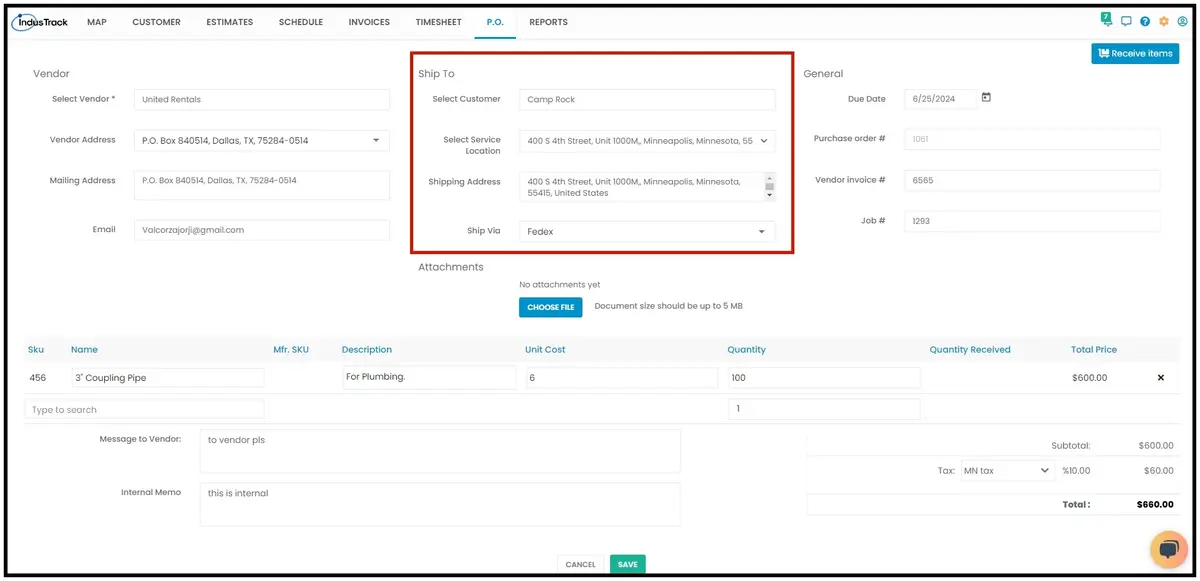
Task: Click the Unit Cost field showing 6
Action: coord(621,378)
